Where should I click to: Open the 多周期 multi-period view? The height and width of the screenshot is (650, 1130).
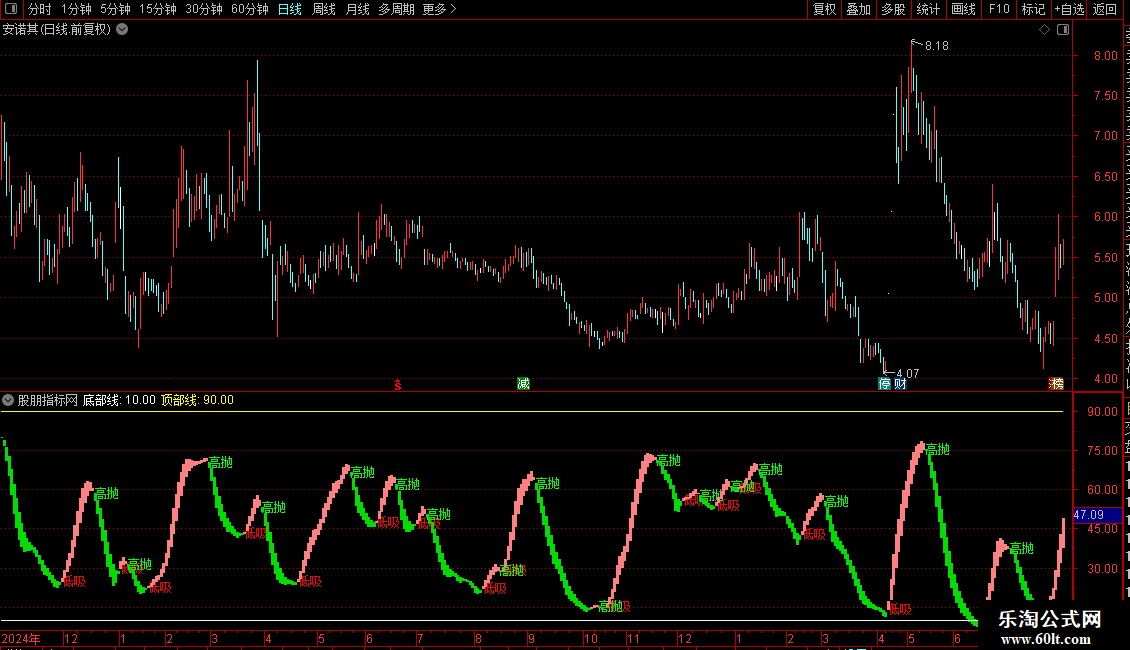[x=396, y=9]
